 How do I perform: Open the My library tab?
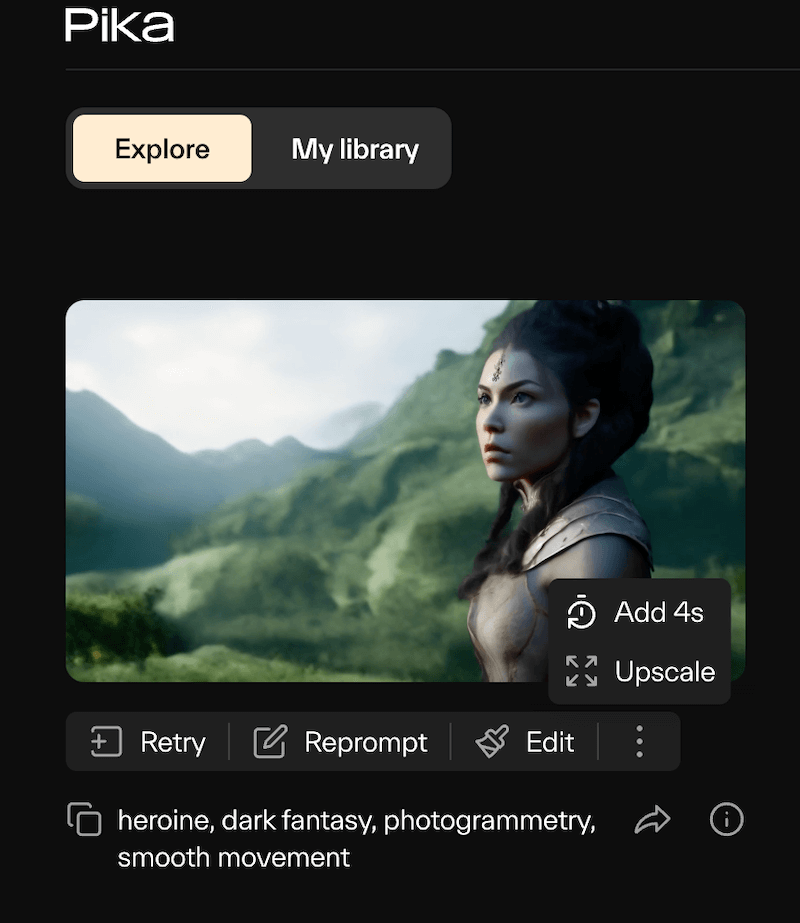point(355,149)
